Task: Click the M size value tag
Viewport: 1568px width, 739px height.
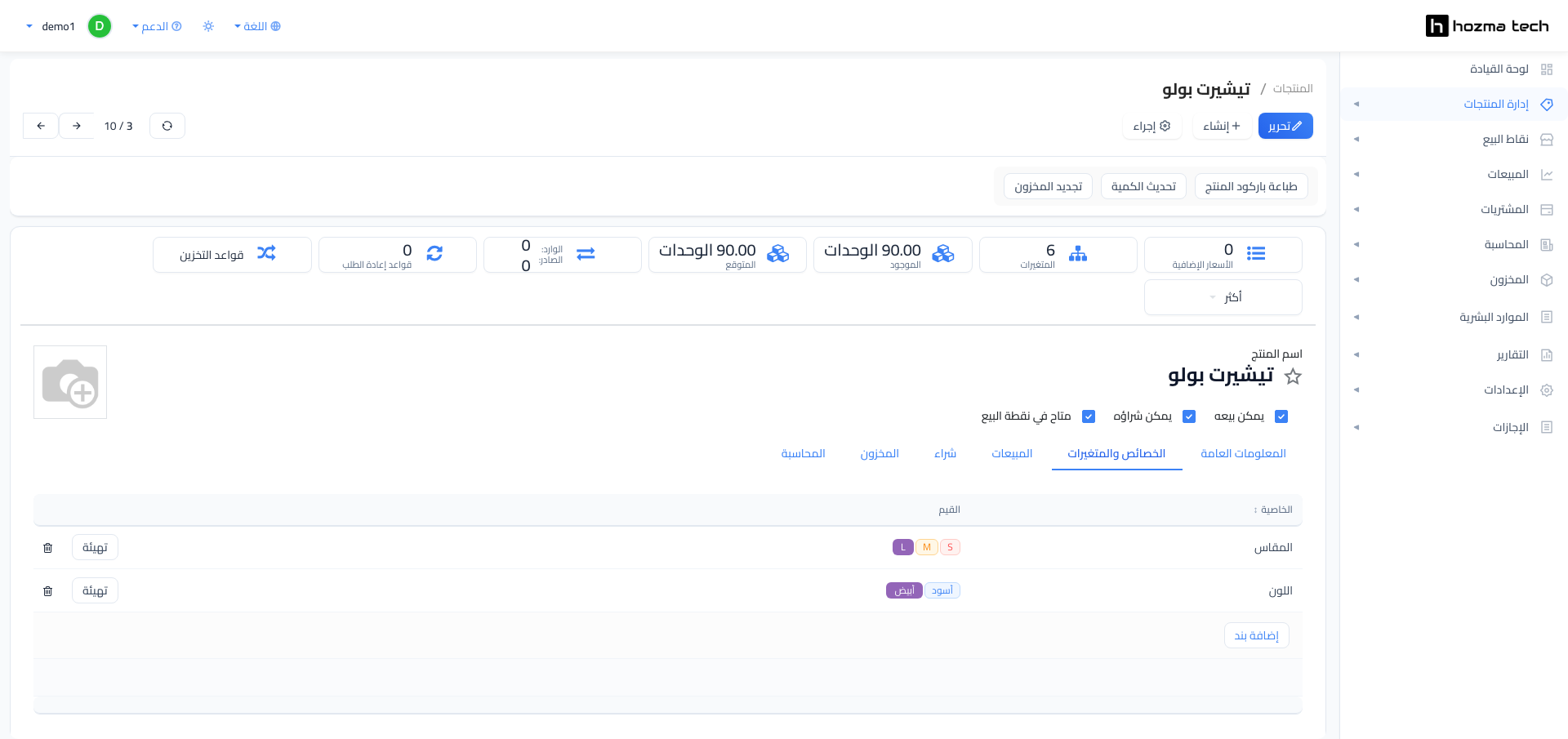Action: coord(927,547)
